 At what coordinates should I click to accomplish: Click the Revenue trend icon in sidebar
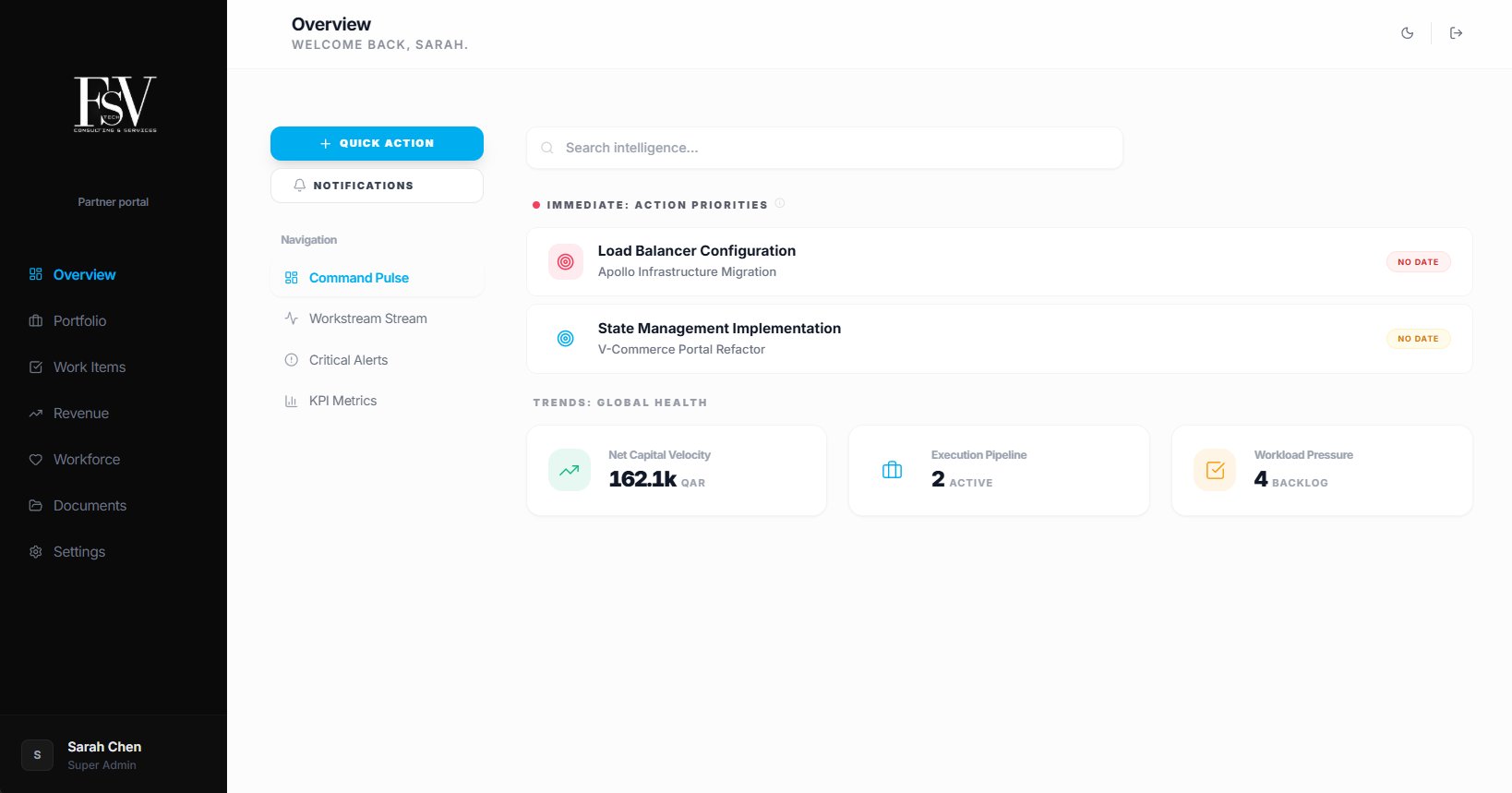[36, 413]
